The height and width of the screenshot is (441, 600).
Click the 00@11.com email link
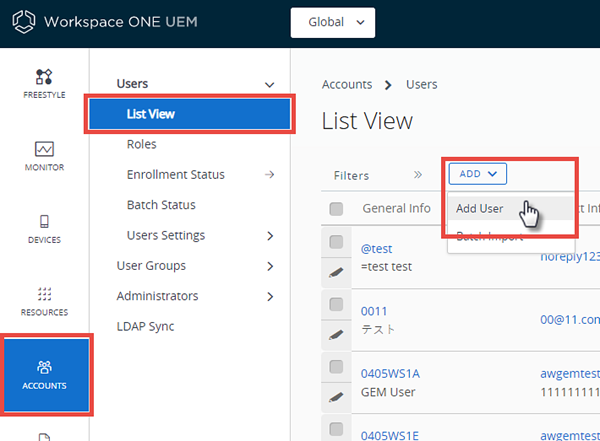point(570,320)
